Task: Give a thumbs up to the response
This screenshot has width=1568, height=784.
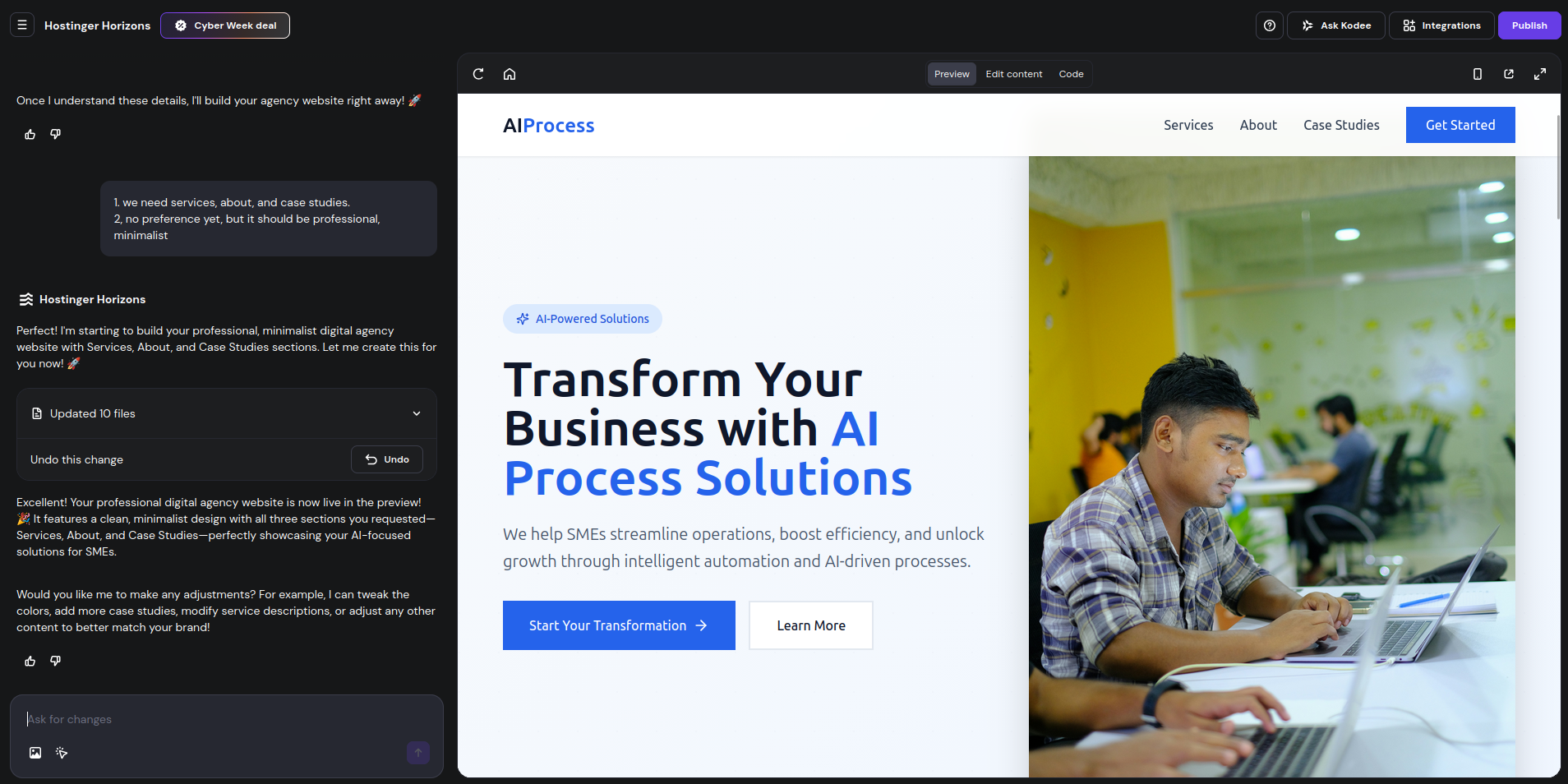Action: [x=30, y=661]
